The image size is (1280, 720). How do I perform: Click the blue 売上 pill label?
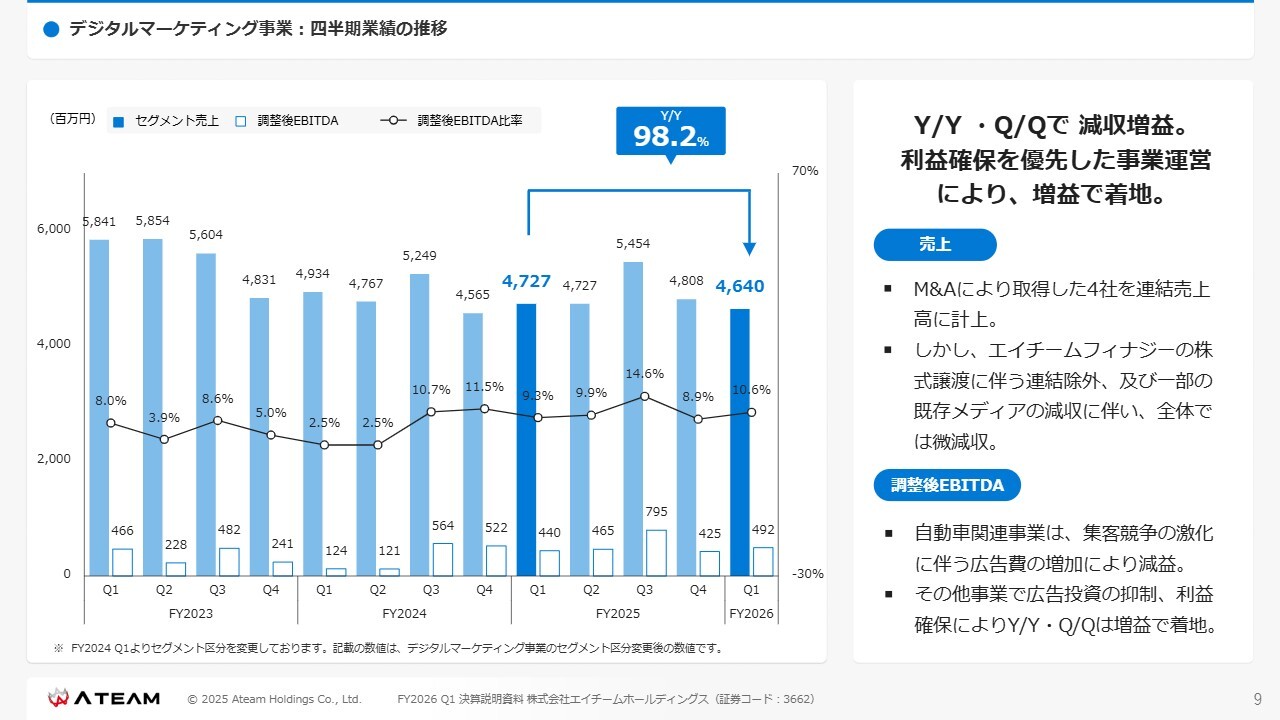coord(934,245)
